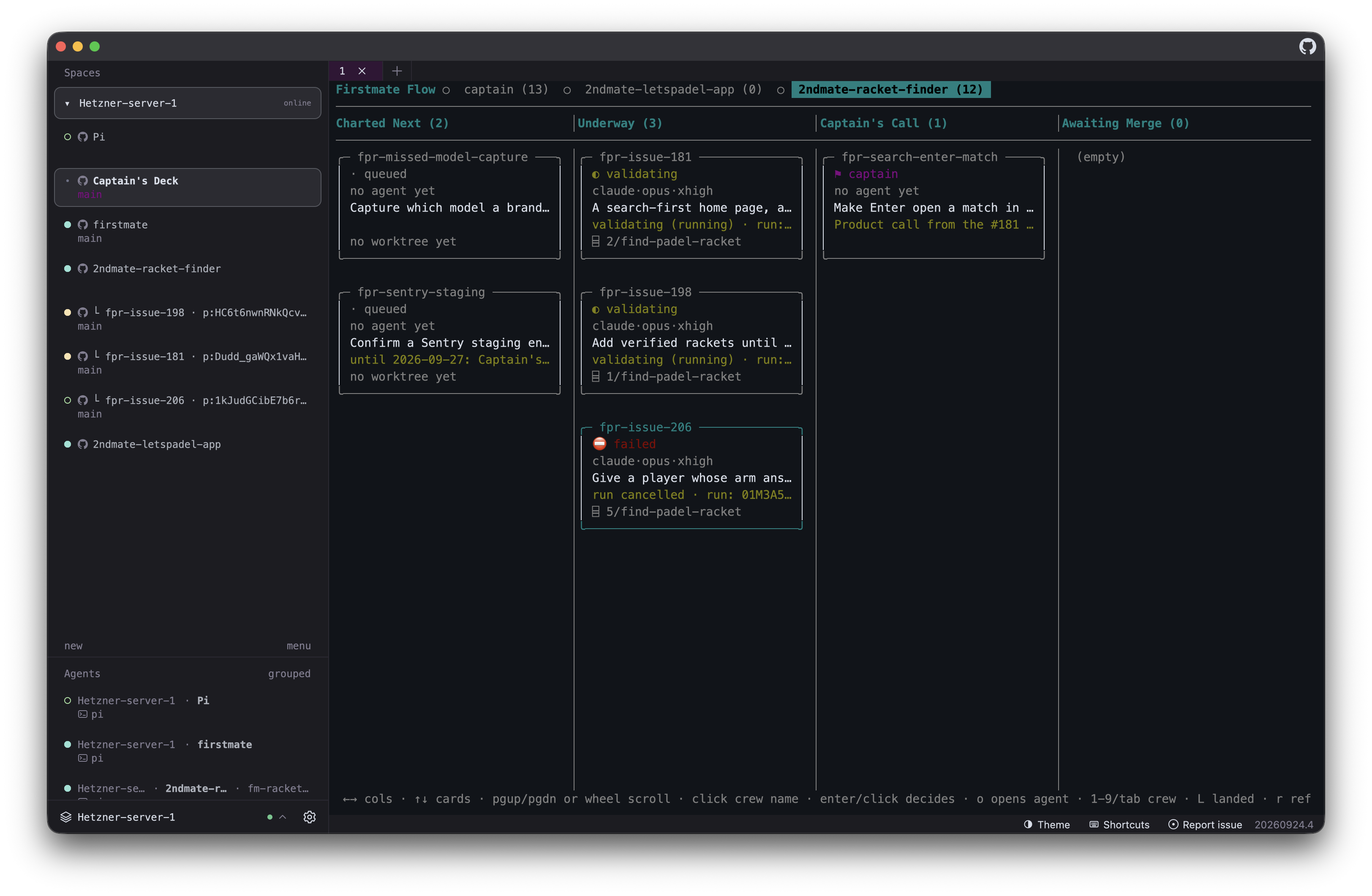
Task: Click the Theme half-circle icon
Action: point(1028,824)
